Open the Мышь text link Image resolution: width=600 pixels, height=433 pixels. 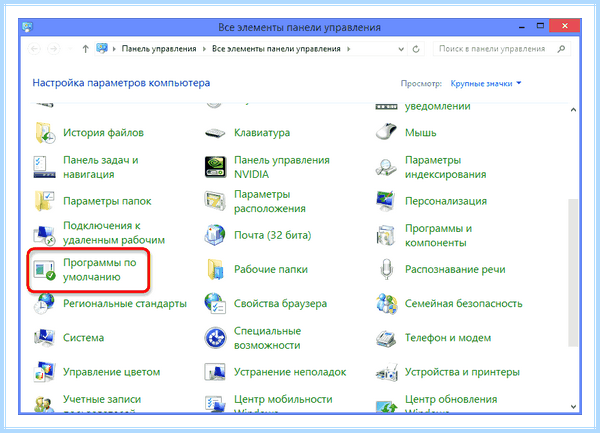(421, 133)
